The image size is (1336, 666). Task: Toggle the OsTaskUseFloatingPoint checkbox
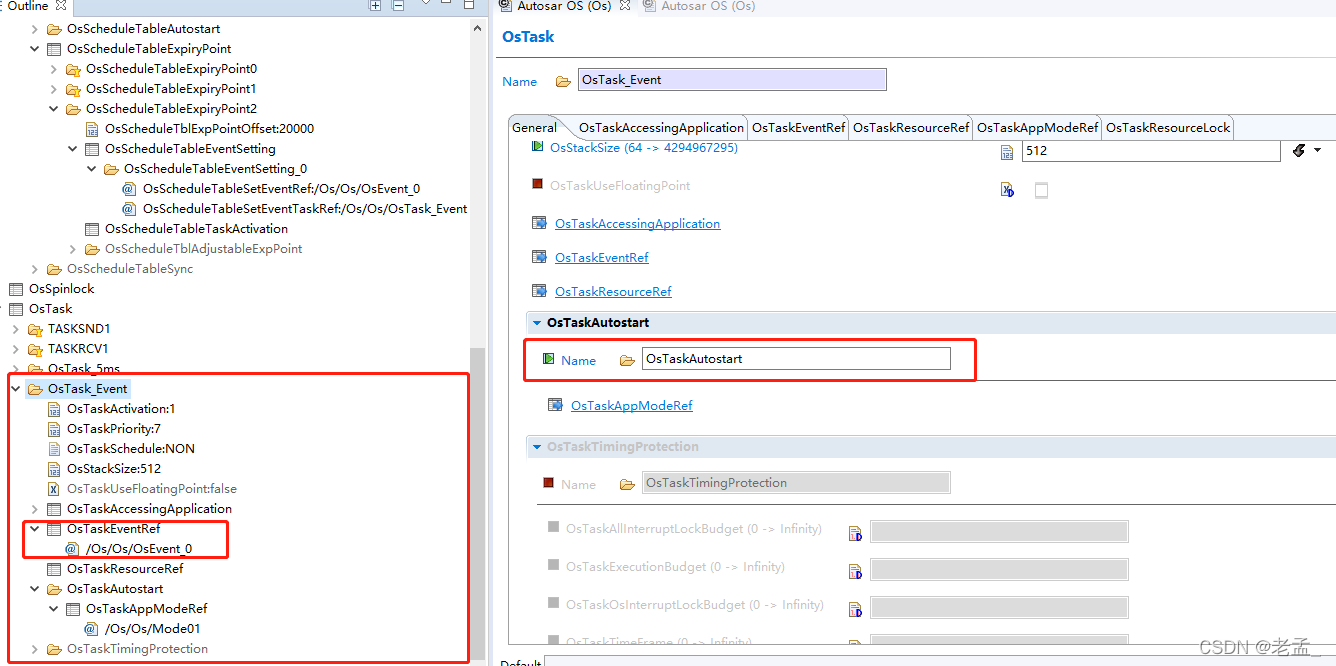coord(1041,190)
